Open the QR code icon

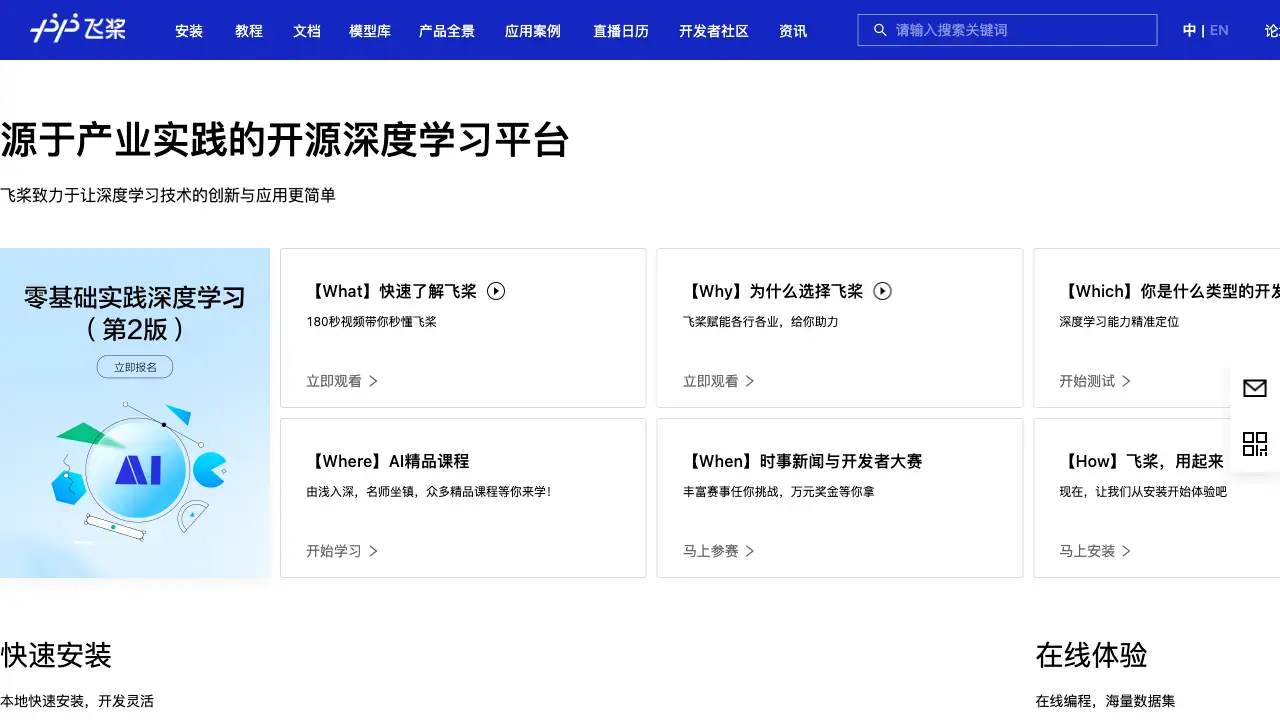point(1254,444)
